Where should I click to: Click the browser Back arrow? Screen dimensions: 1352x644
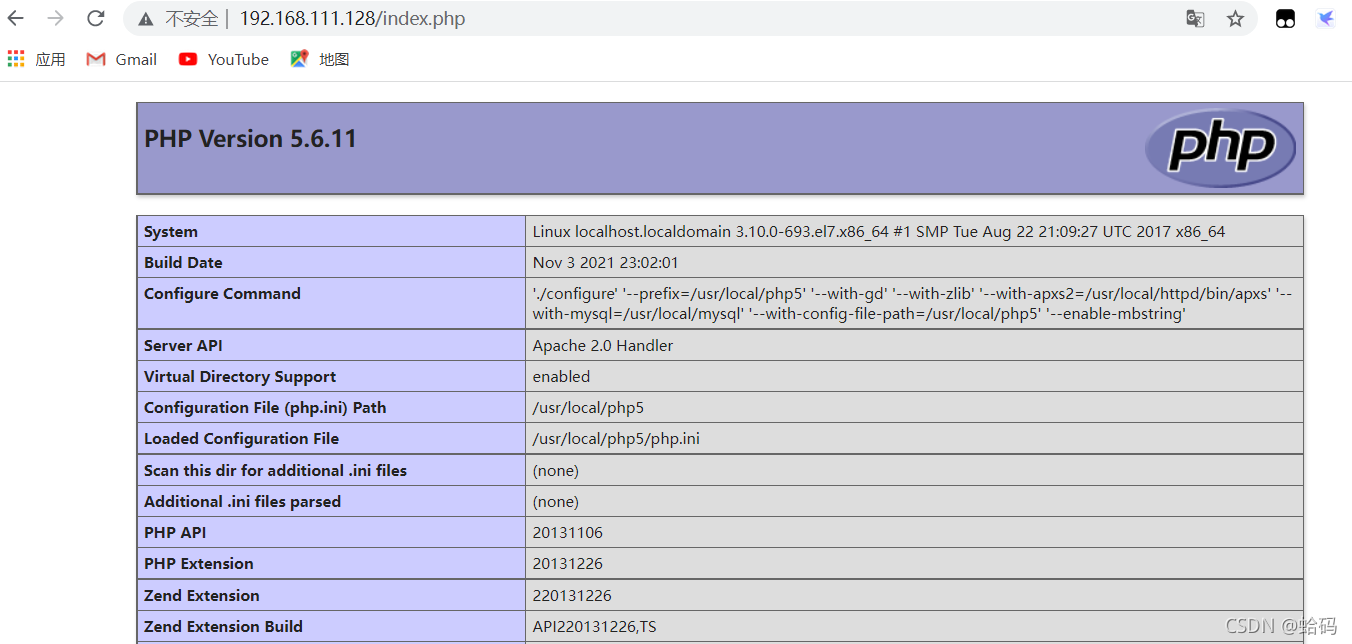[16, 18]
